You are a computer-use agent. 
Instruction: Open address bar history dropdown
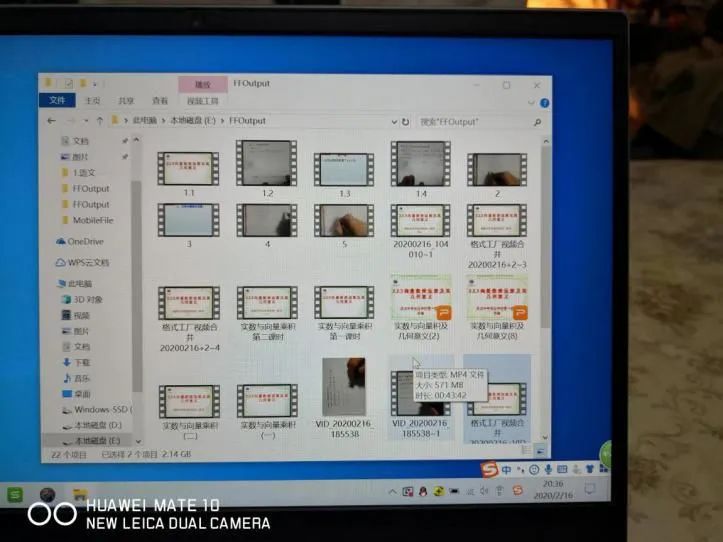394,122
